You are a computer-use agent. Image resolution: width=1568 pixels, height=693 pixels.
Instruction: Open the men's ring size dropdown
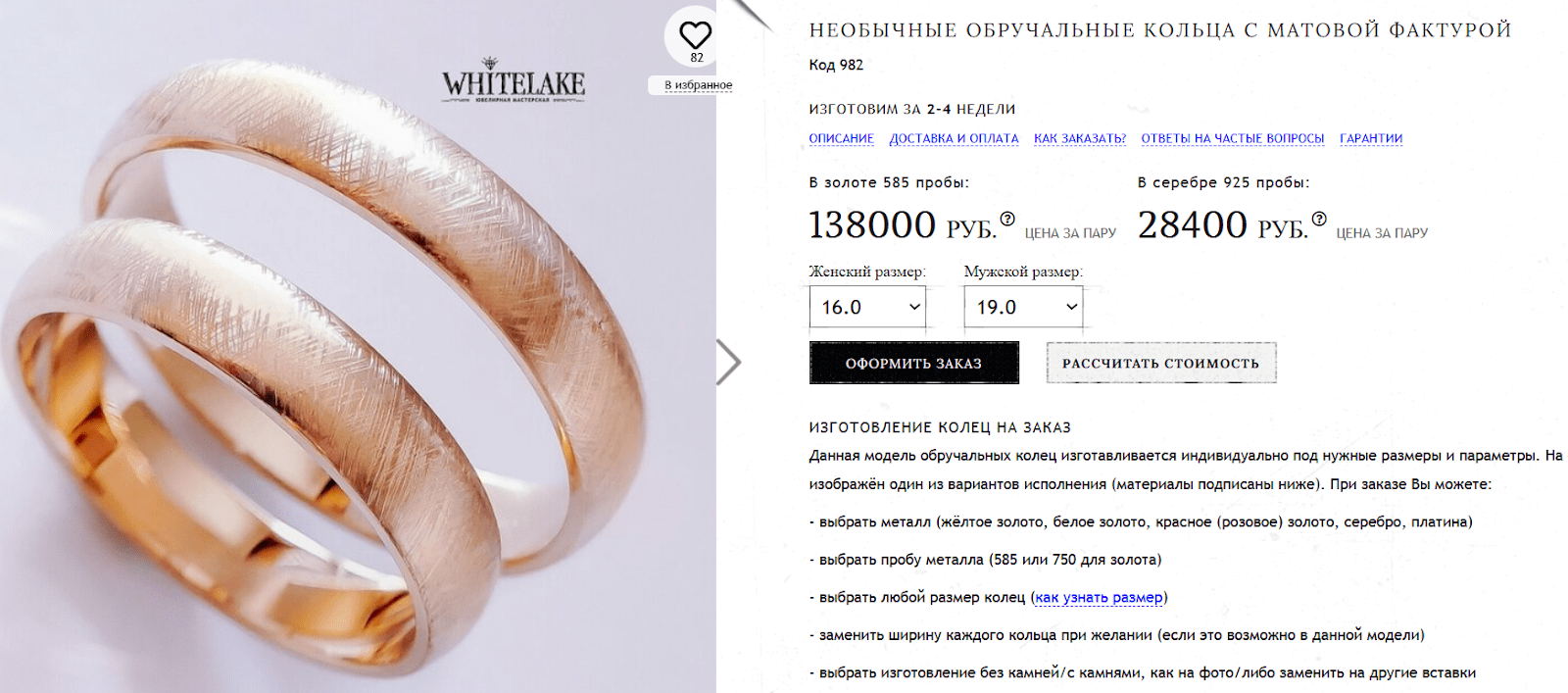click(1023, 307)
